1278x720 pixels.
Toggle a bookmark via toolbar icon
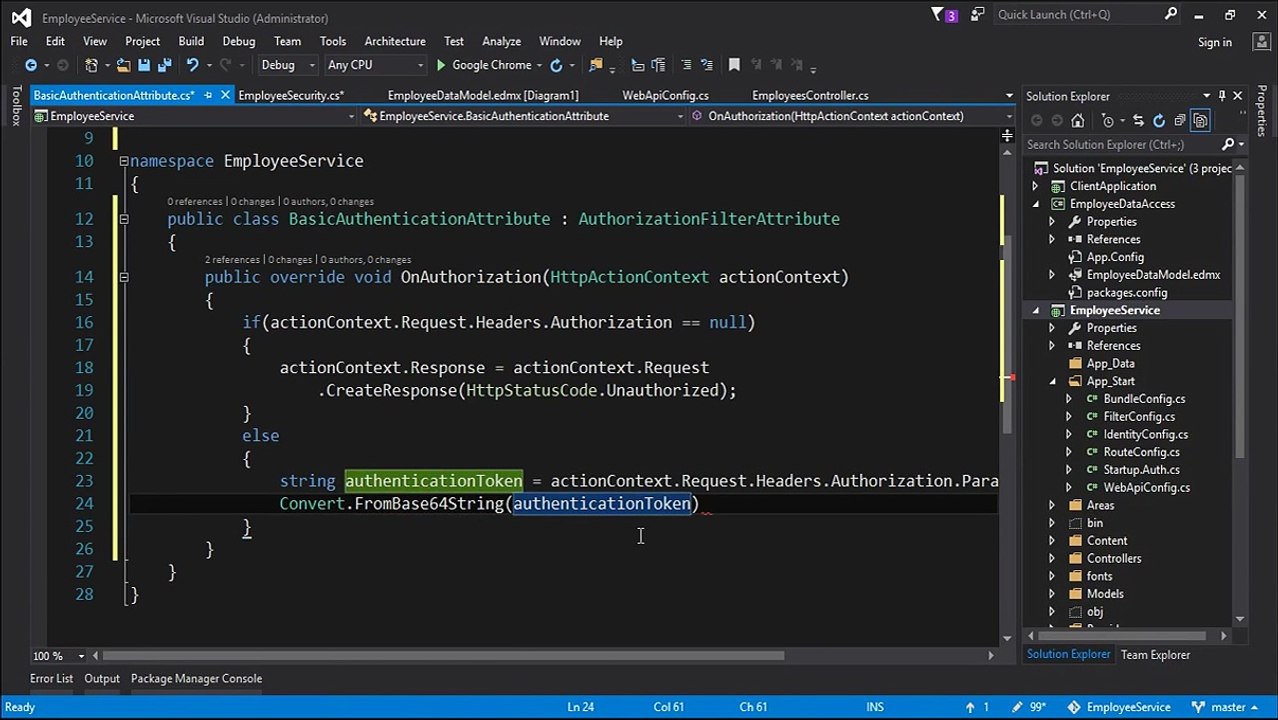coord(734,65)
